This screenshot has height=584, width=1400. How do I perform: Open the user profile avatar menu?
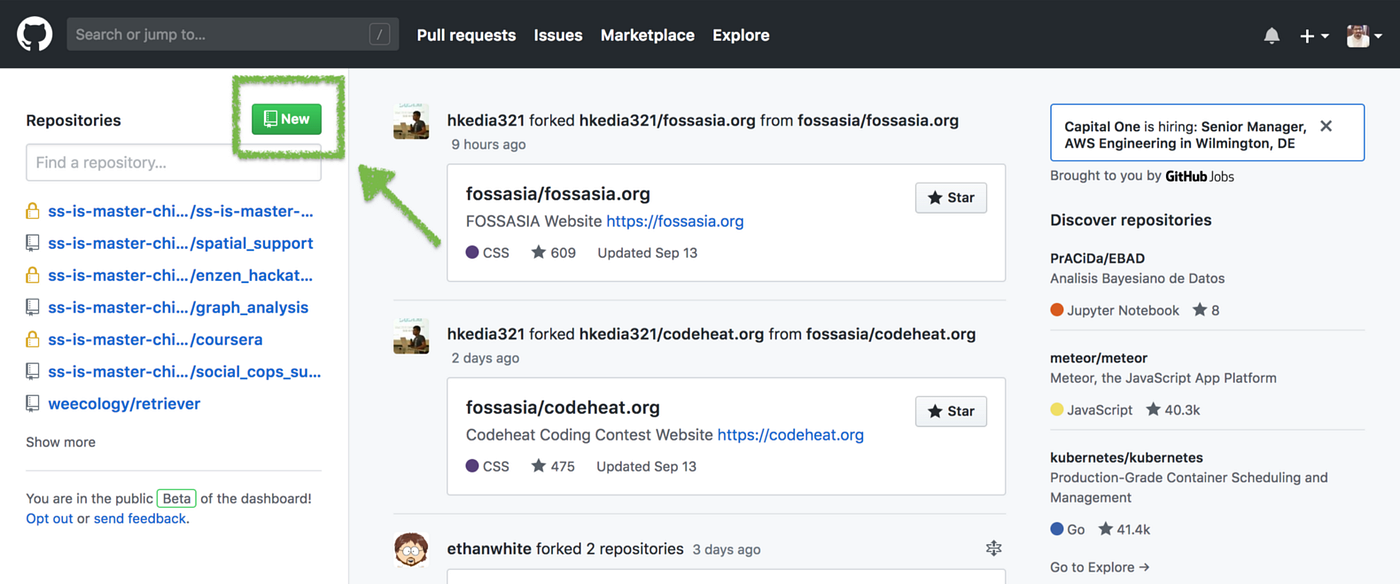(1364, 36)
